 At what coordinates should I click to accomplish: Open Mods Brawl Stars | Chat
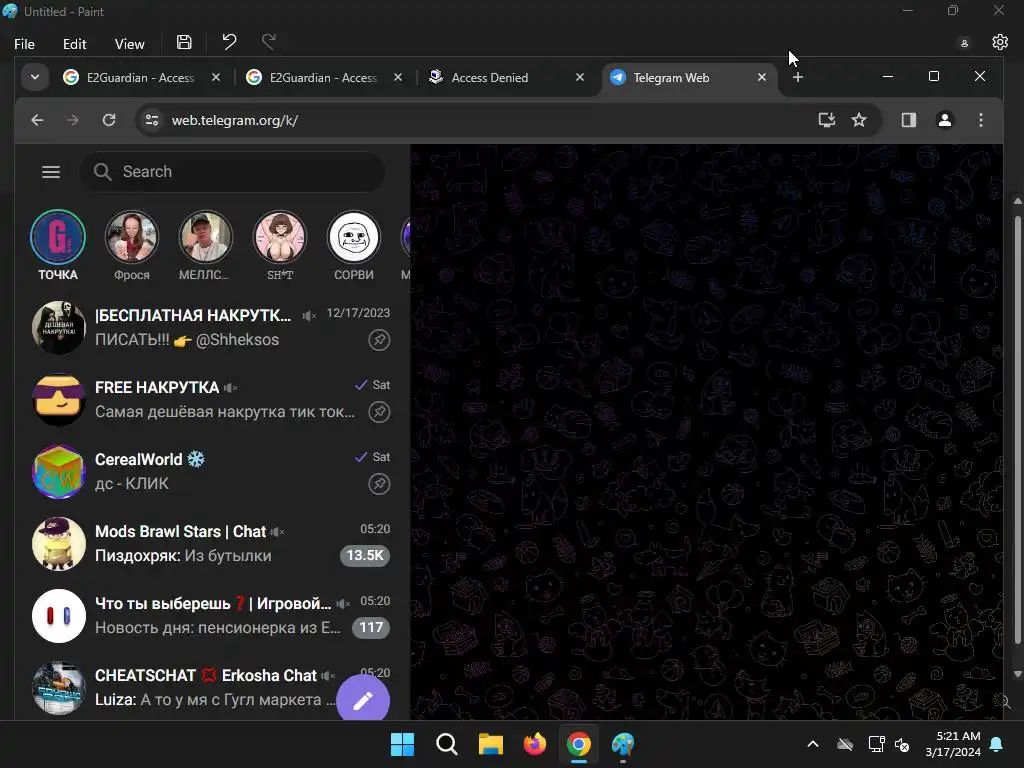click(x=211, y=543)
